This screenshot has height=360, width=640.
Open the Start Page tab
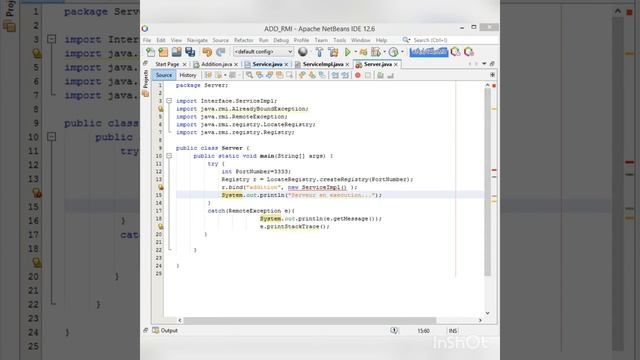click(167, 64)
